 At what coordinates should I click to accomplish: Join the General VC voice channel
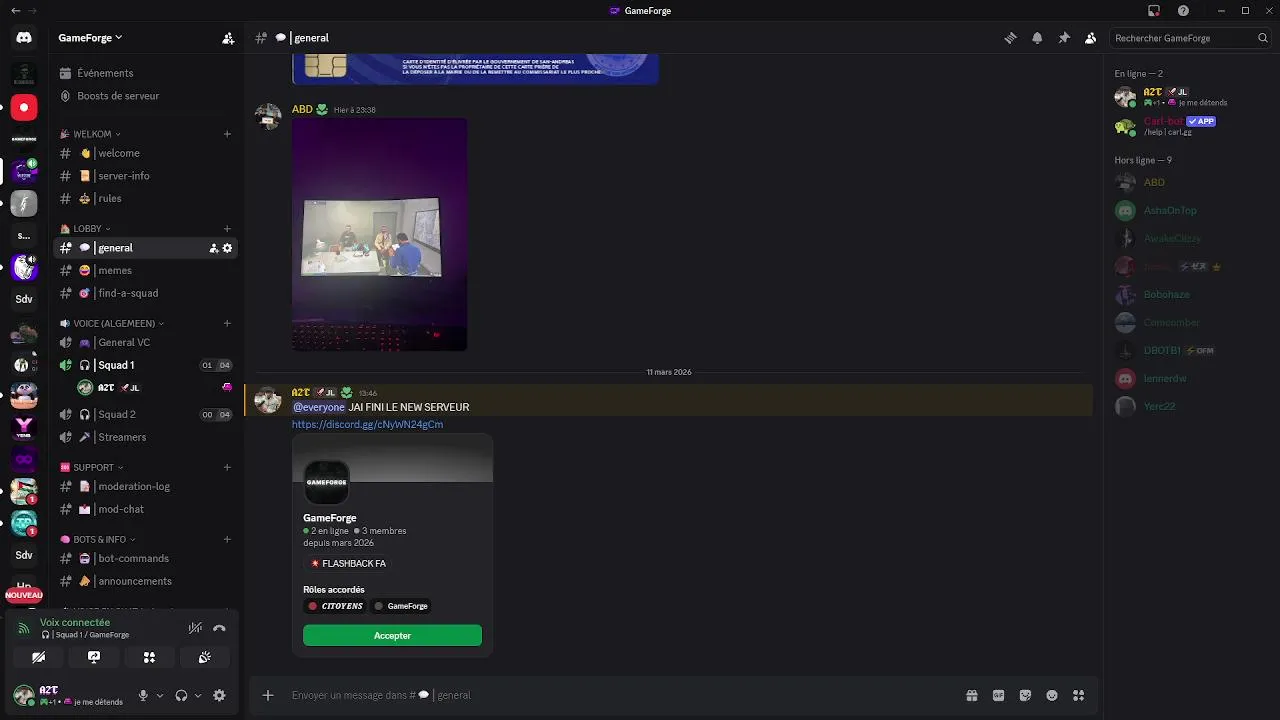click(146, 343)
